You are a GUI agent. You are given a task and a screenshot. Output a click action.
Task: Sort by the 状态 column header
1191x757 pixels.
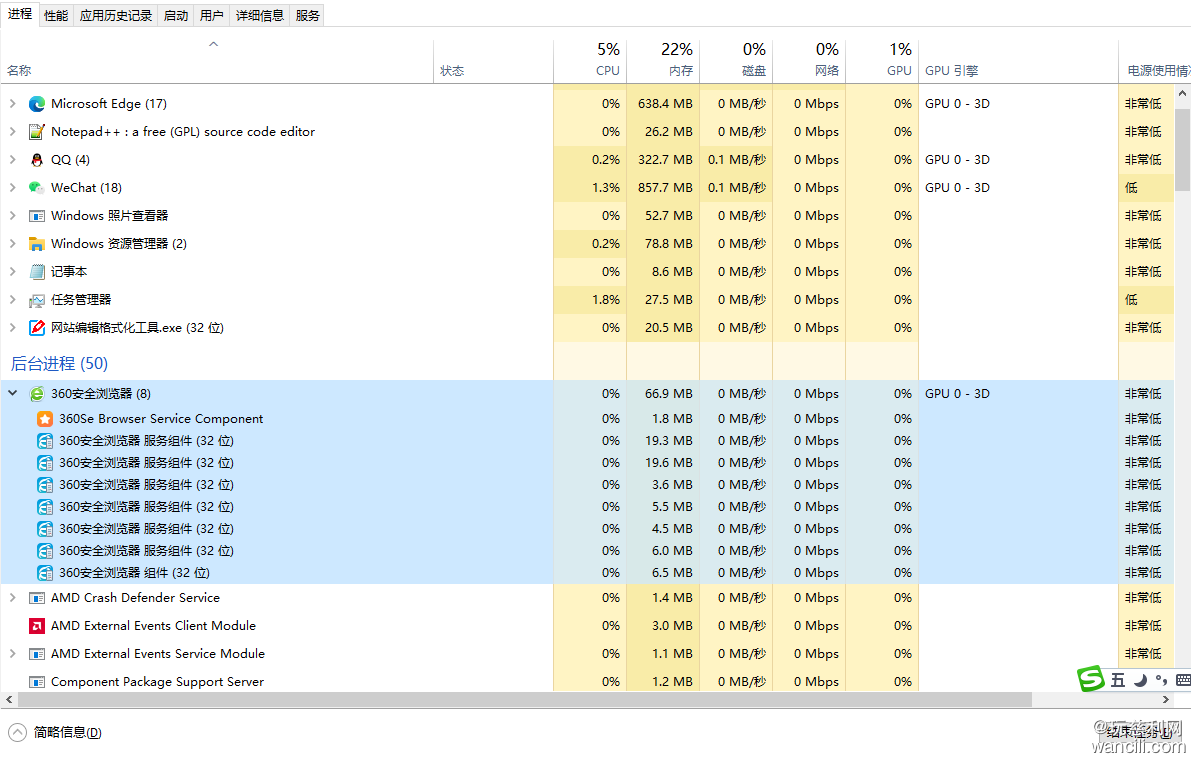[494, 61]
